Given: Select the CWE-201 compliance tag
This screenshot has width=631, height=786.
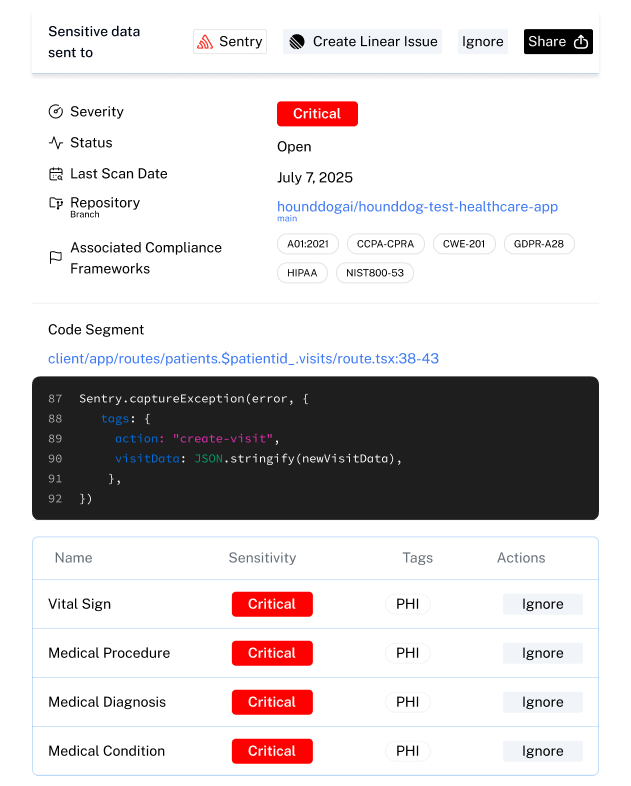Looking at the screenshot, I should [465, 244].
